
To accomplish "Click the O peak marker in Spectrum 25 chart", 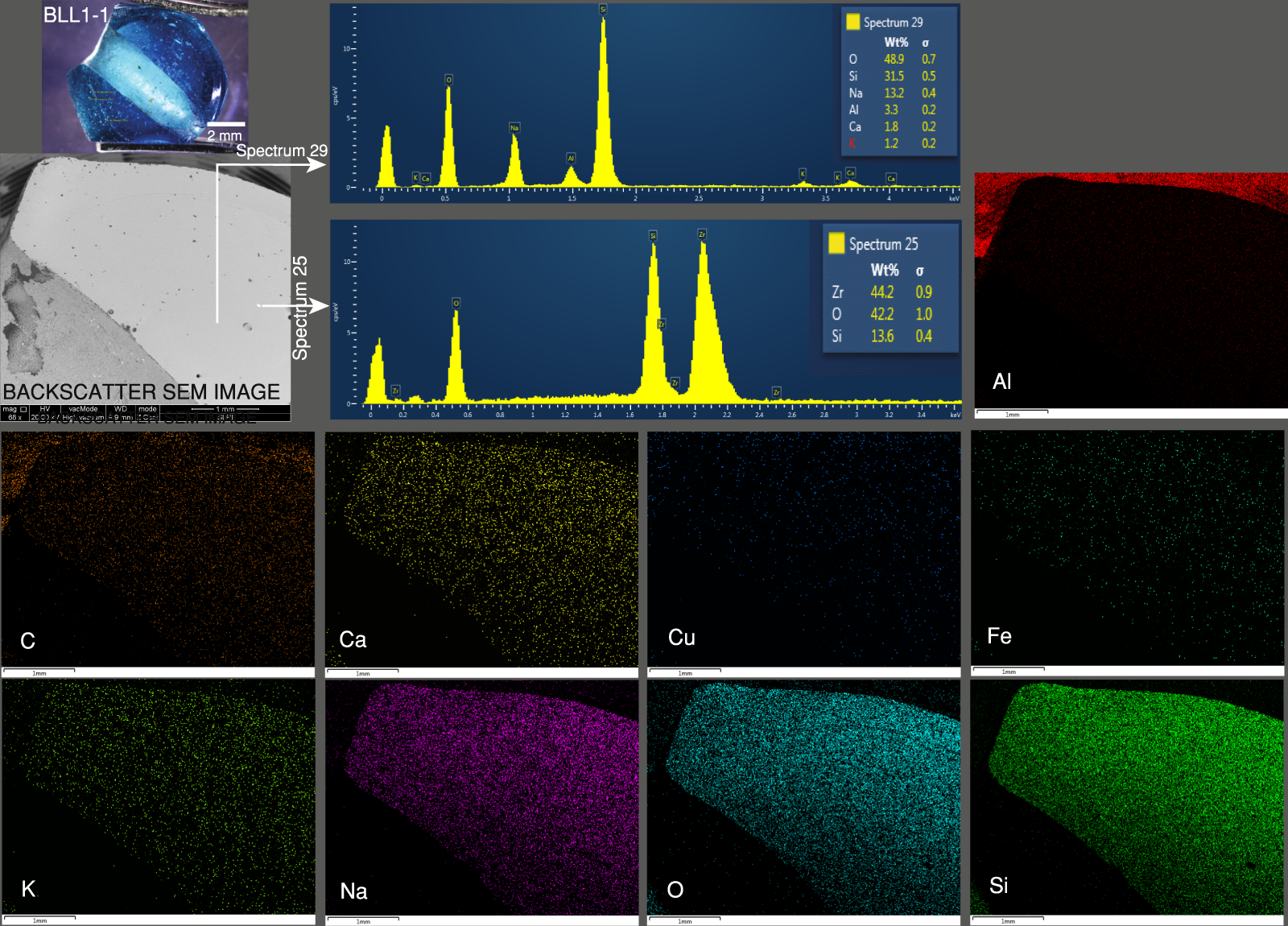I will pyautogui.click(x=456, y=303).
